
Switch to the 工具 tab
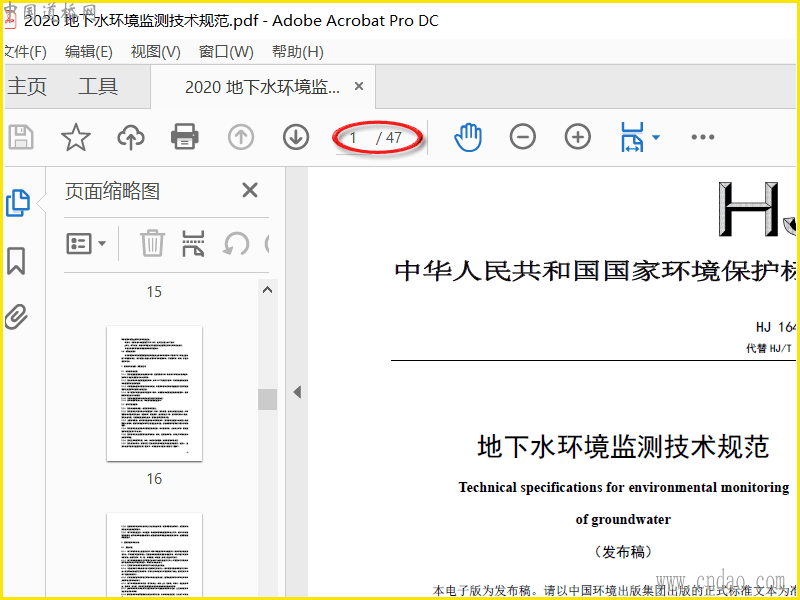click(98, 87)
